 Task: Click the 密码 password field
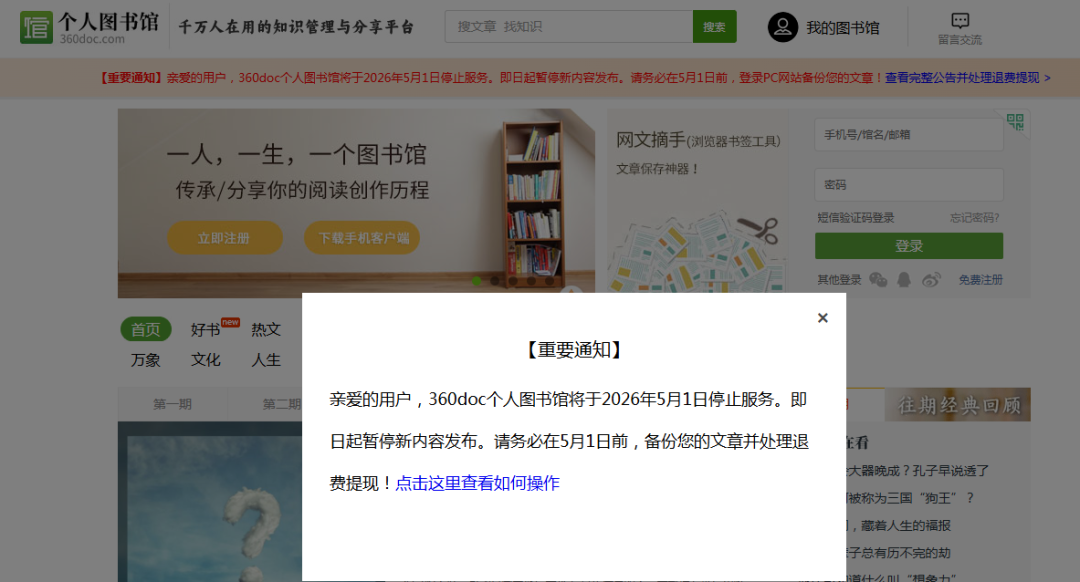(x=908, y=185)
